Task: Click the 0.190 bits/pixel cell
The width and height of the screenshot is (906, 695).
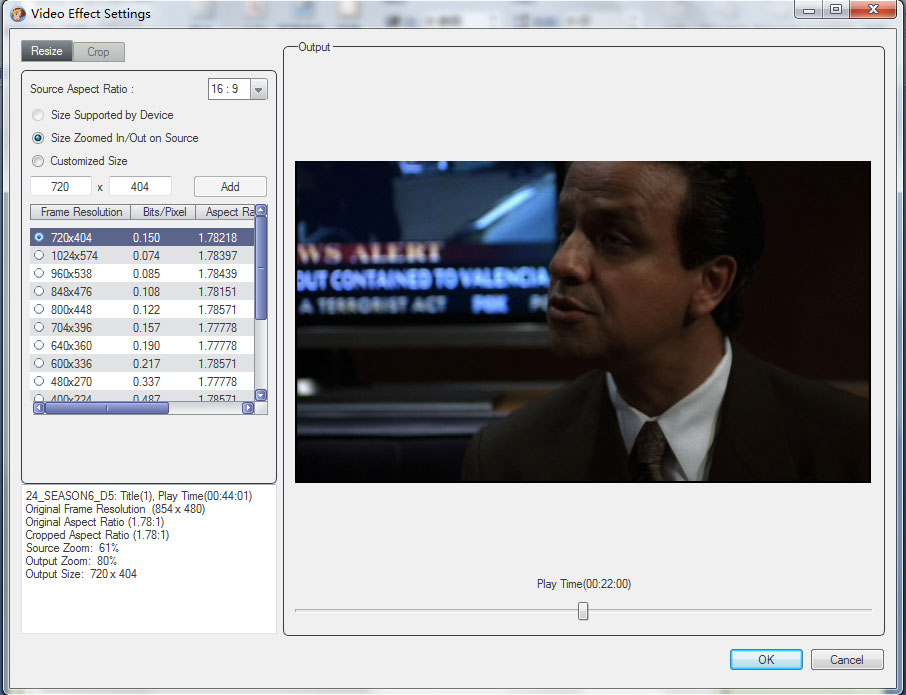Action: (x=146, y=345)
